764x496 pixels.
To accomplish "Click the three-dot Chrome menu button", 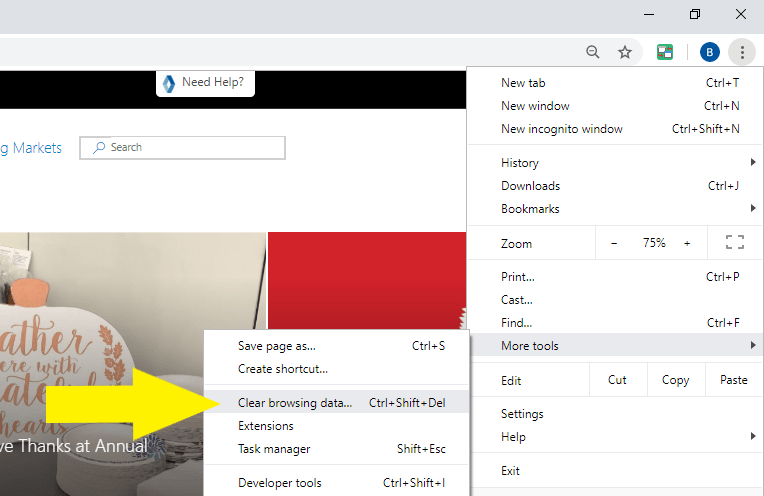I will point(742,52).
